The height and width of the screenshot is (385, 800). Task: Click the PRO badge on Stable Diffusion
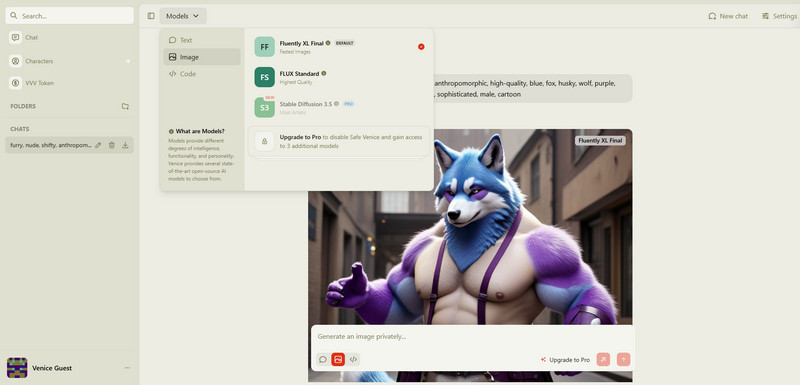(x=348, y=104)
